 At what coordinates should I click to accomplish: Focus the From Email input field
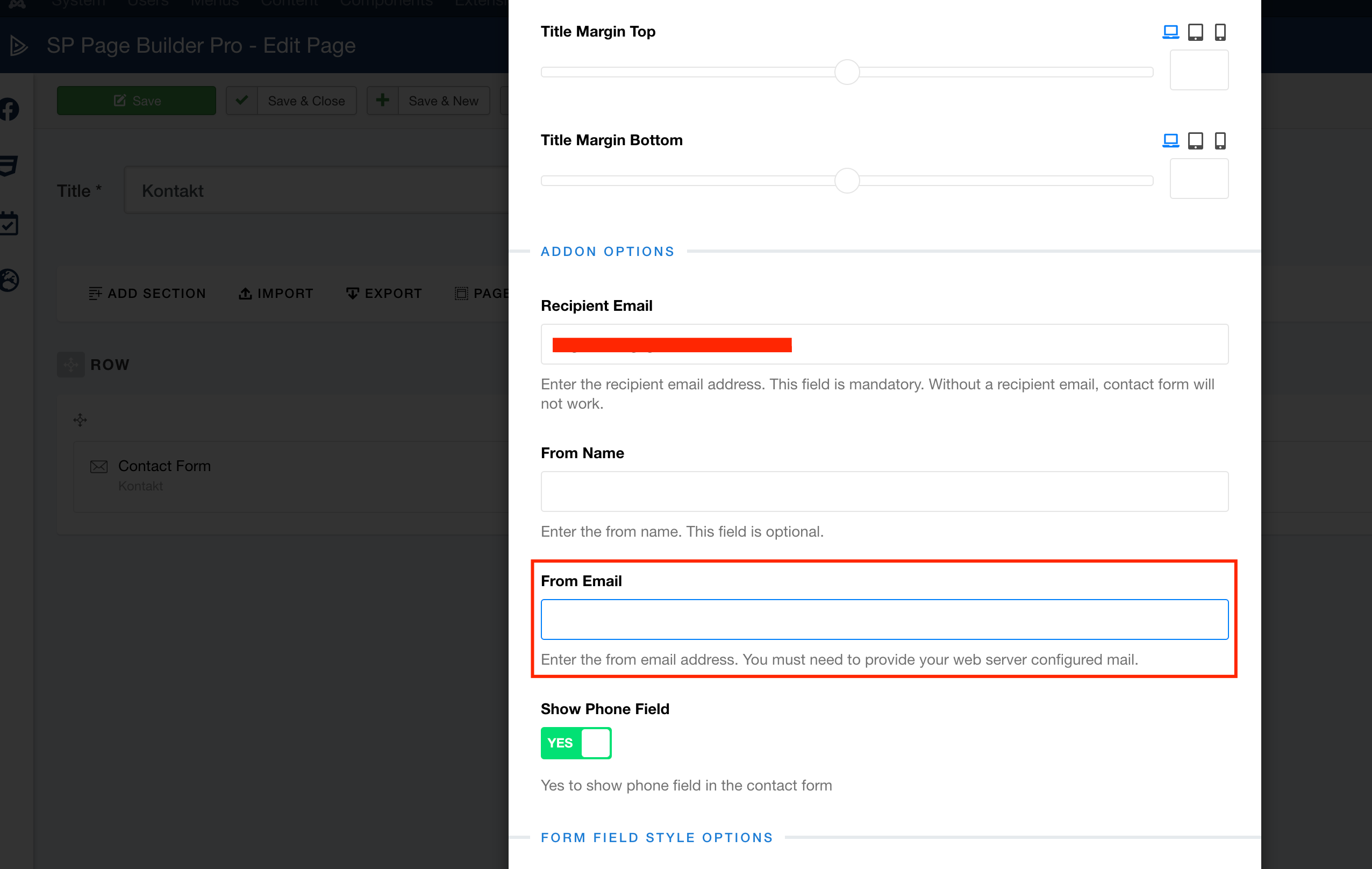coord(884,619)
